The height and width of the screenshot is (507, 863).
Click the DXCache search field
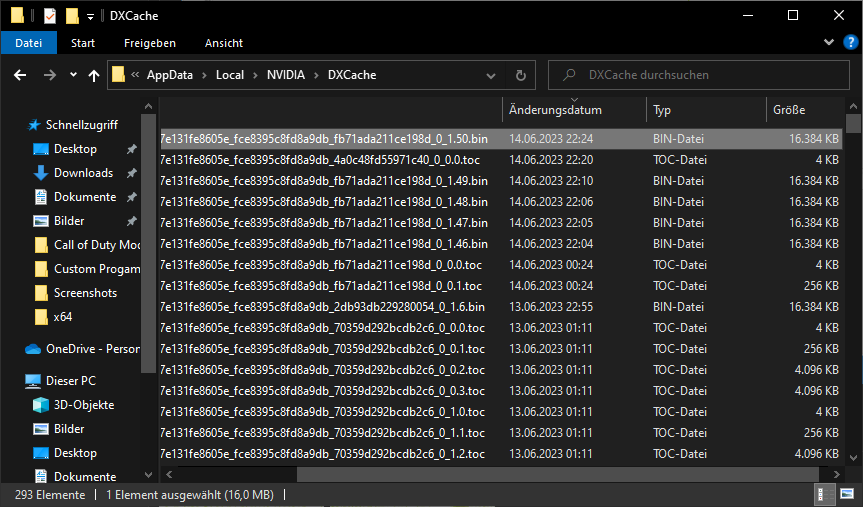[699, 75]
